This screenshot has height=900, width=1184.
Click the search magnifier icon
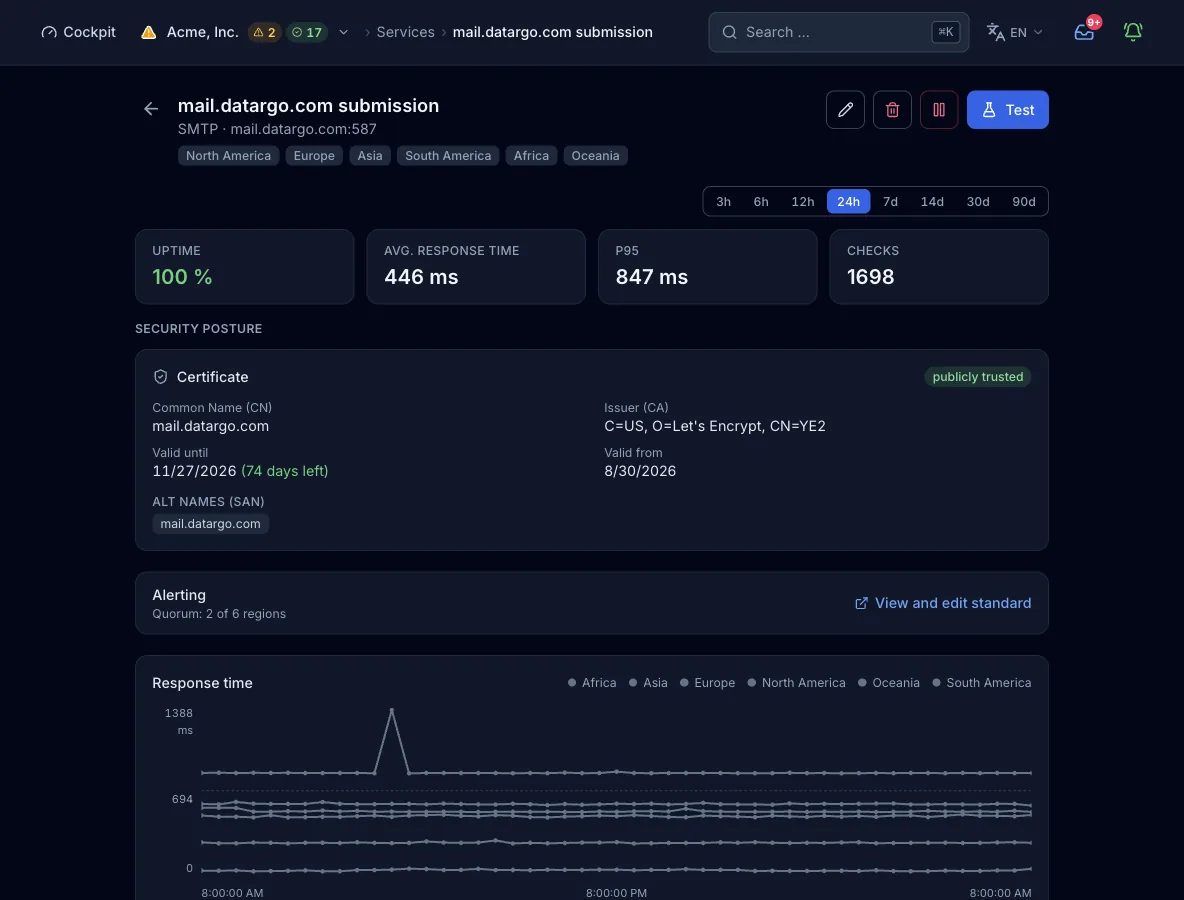729,32
